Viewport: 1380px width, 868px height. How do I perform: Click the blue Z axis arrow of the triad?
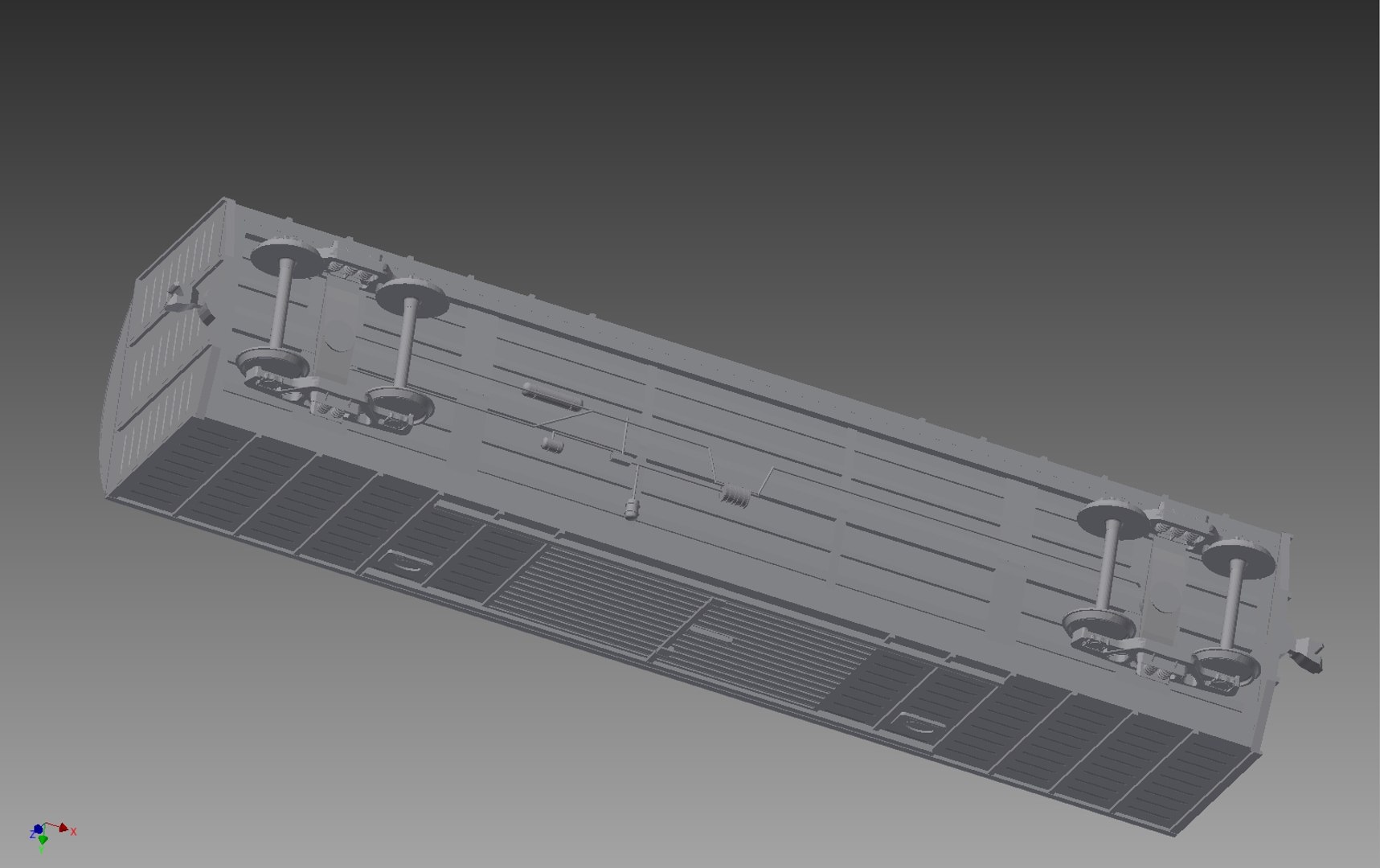(38, 830)
